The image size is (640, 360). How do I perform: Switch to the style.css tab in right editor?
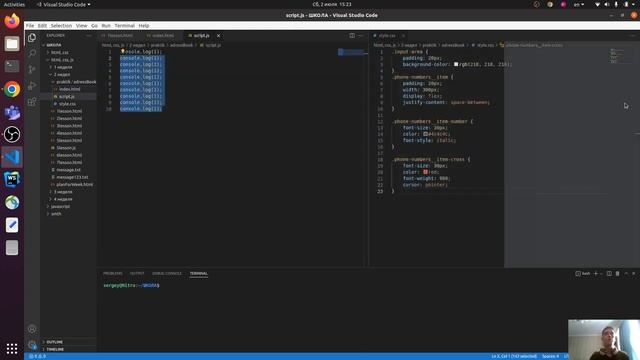click(387, 36)
